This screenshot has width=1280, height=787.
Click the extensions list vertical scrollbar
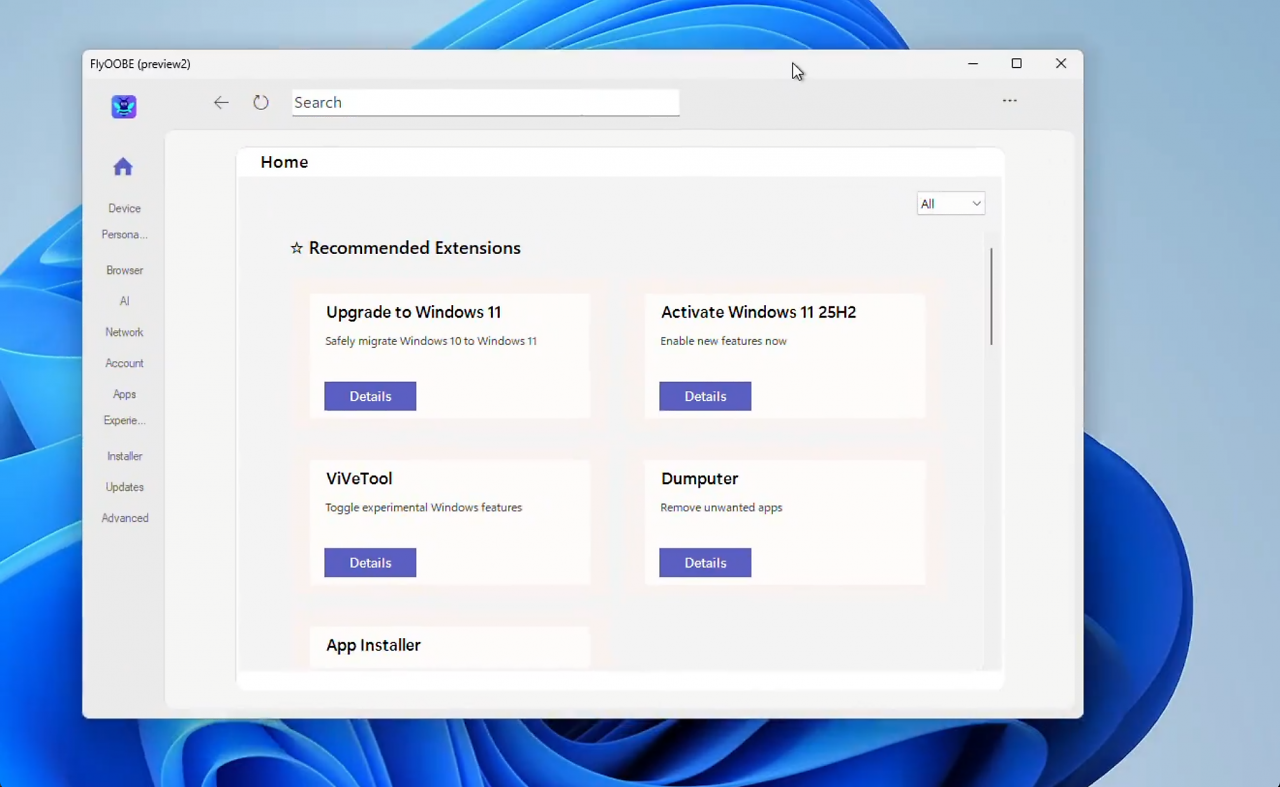991,297
